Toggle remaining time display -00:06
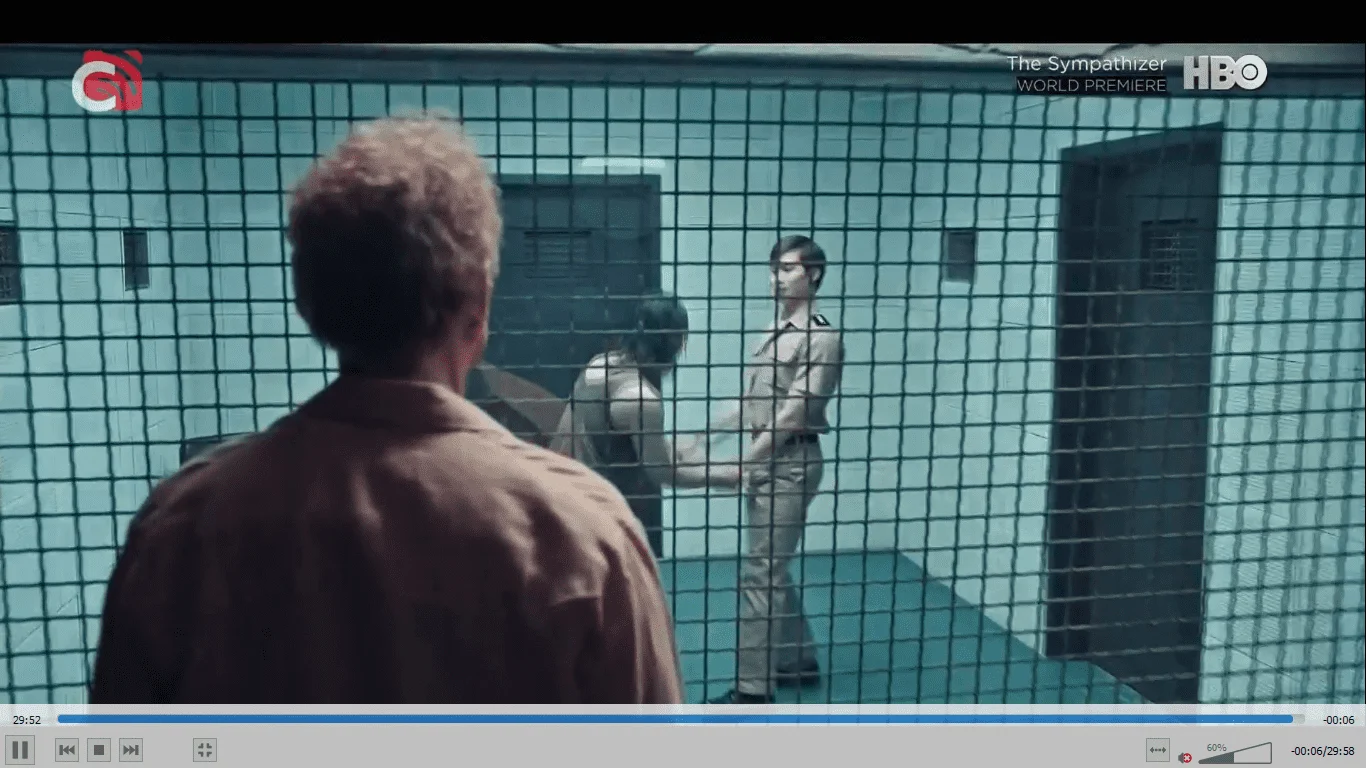 point(1338,720)
